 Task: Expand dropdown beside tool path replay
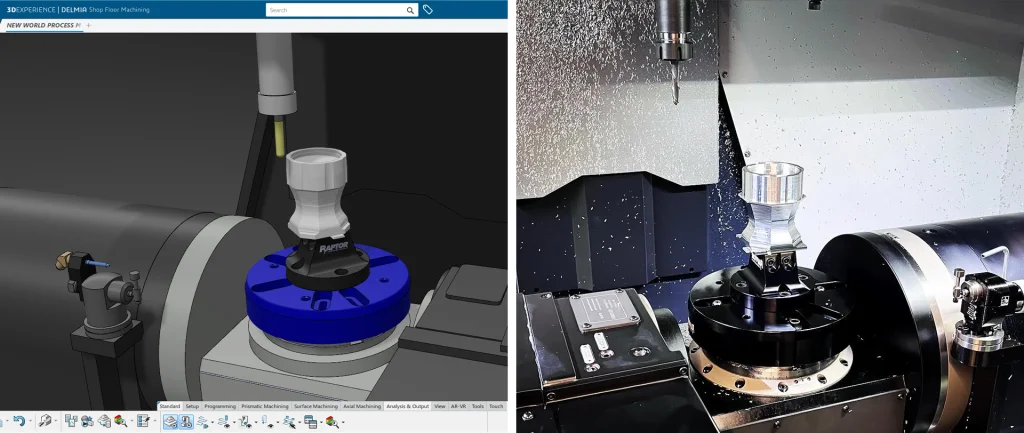point(213,423)
